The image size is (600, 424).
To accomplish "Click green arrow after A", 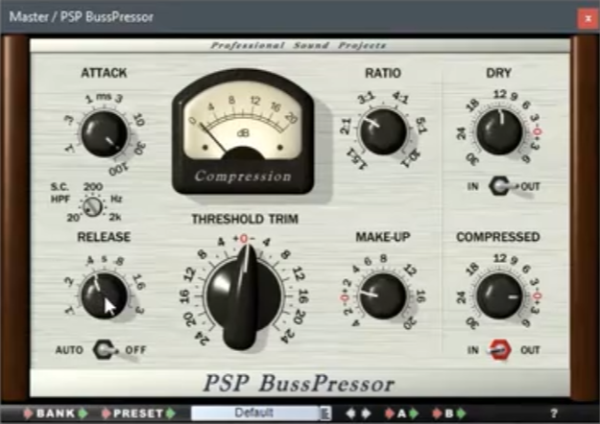I will pos(414,414).
